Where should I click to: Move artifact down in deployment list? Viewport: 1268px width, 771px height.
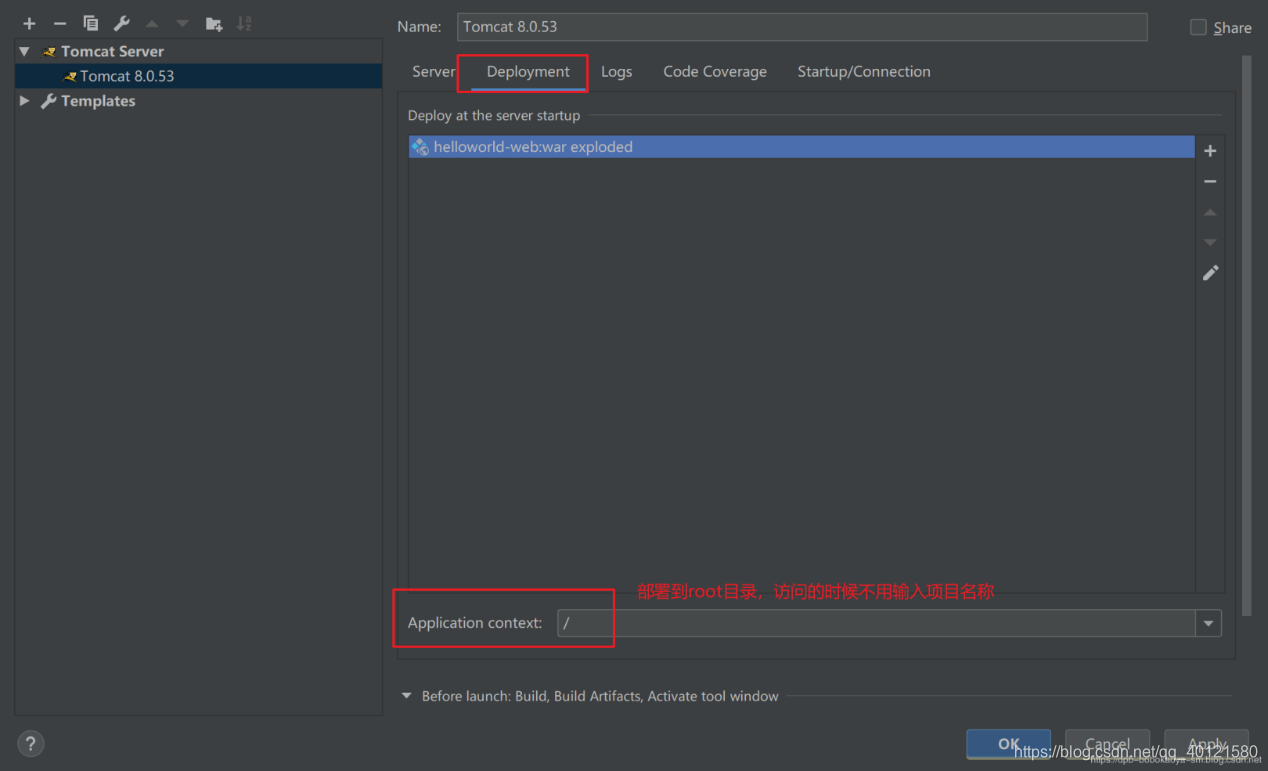tap(1210, 242)
